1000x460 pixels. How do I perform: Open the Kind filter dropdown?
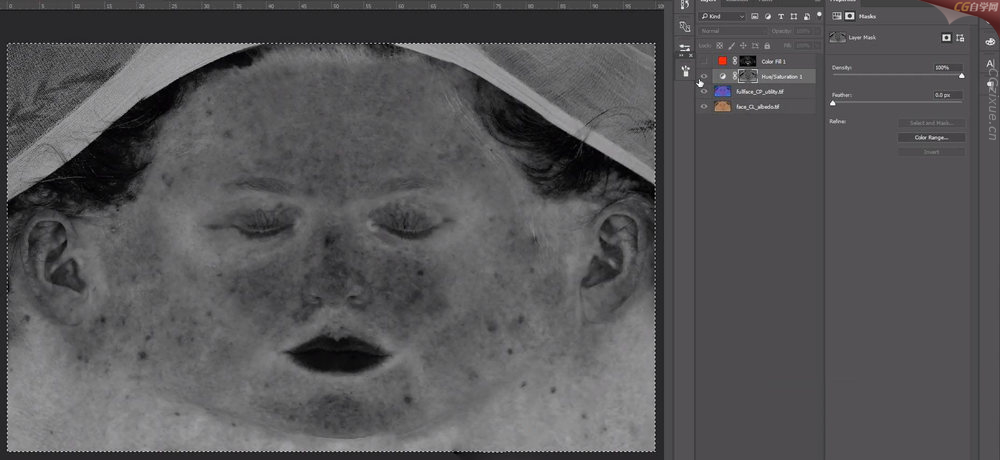coord(722,17)
